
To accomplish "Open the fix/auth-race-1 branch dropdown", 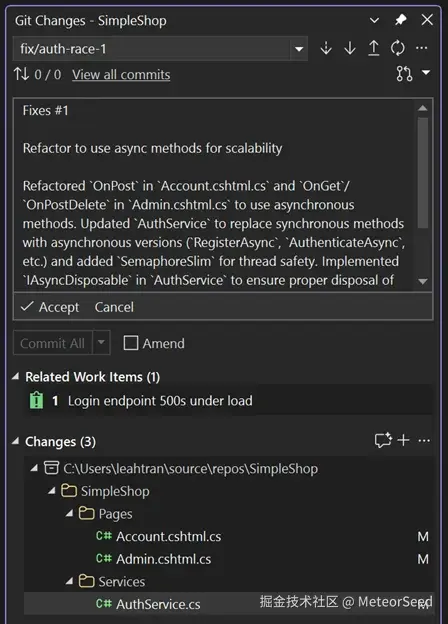I will click(299, 49).
